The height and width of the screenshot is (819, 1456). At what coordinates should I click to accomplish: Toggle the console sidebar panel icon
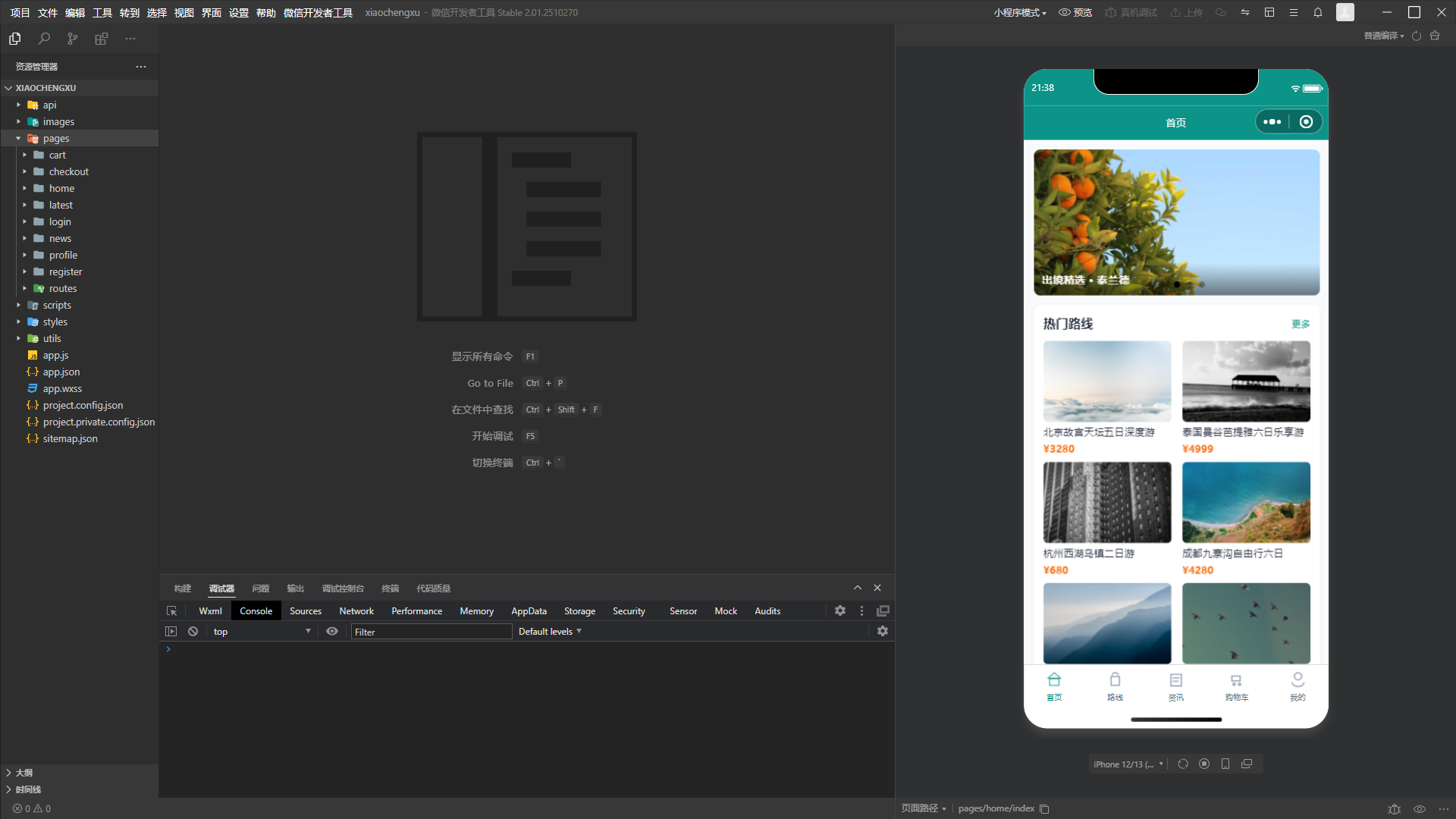171,632
